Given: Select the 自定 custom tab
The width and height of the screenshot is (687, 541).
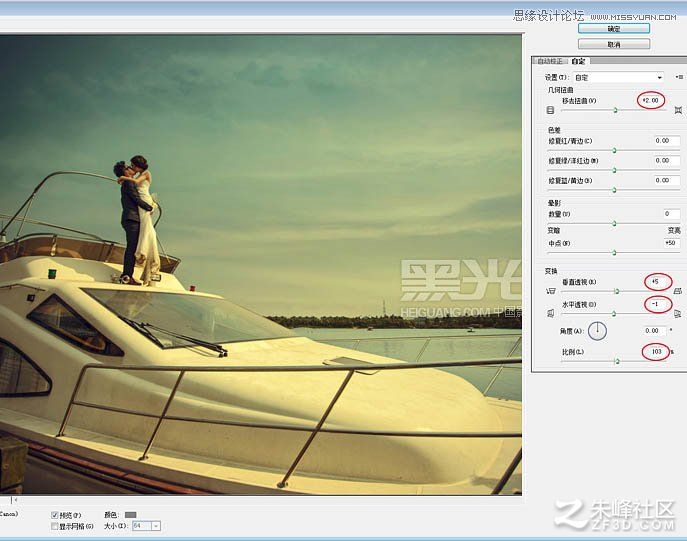Looking at the screenshot, I should [x=578, y=61].
